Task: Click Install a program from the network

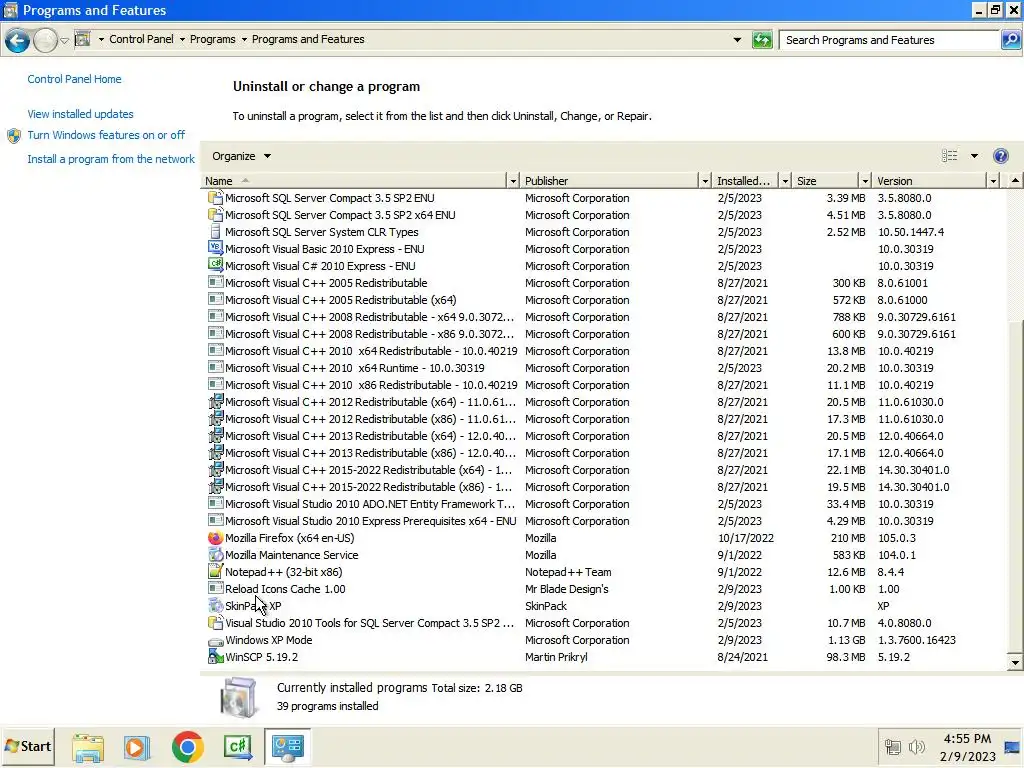Action: [111, 159]
